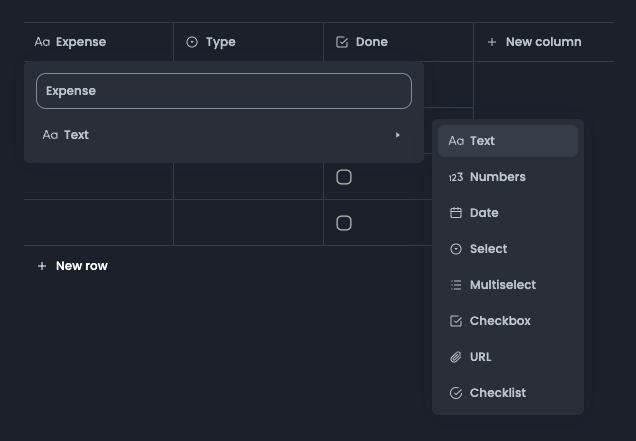Image resolution: width=636 pixels, height=441 pixels.
Task: Toggle the Done checkbox in third row
Action: pyautogui.click(x=344, y=177)
